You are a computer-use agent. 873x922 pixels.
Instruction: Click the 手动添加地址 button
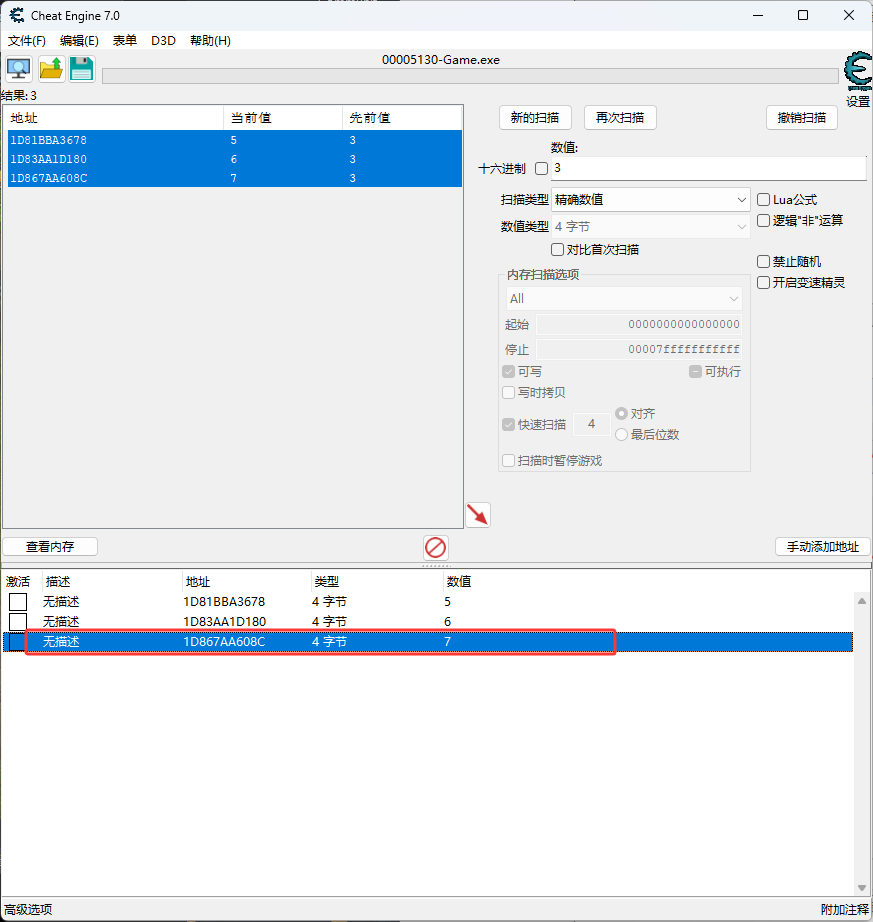coord(822,547)
